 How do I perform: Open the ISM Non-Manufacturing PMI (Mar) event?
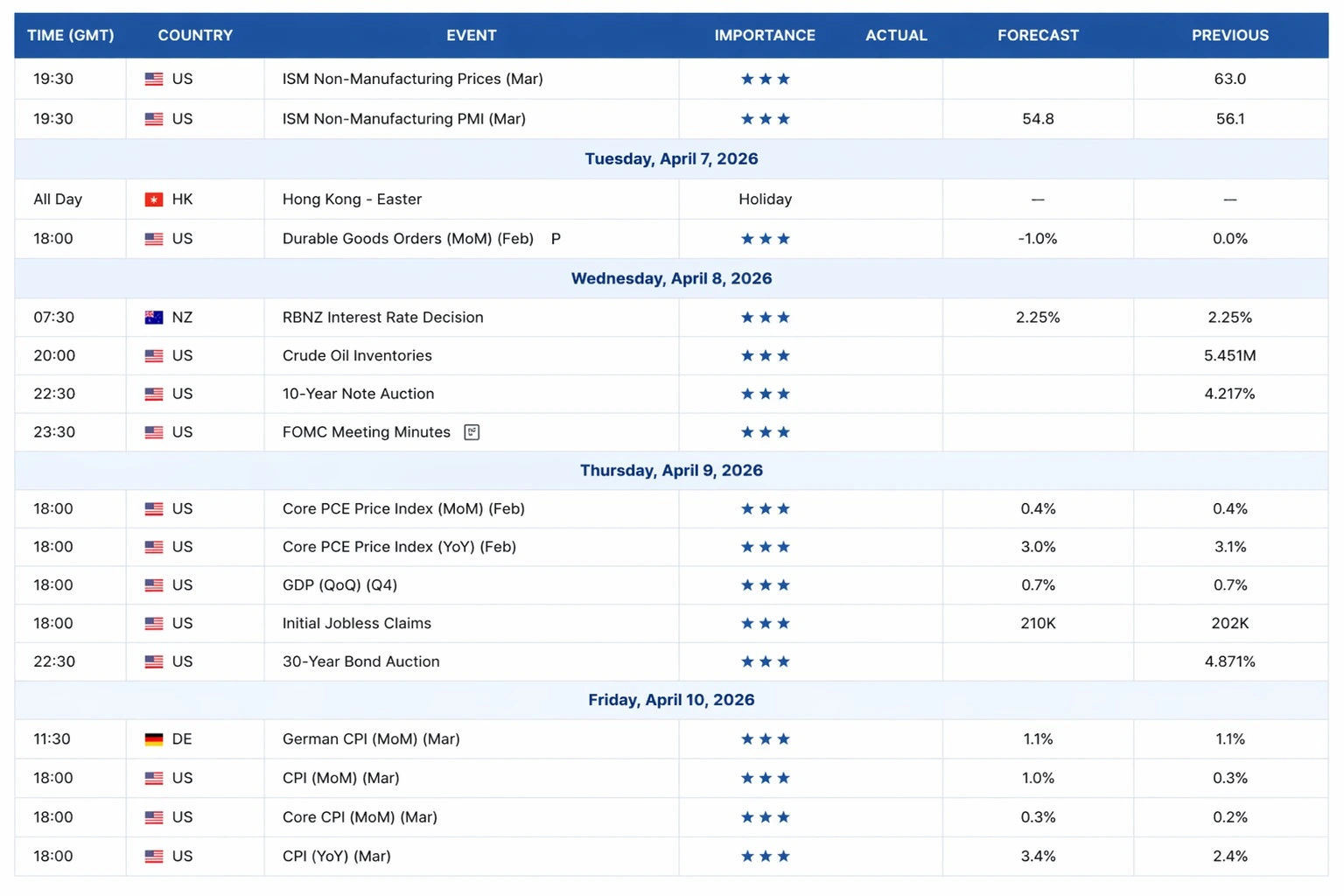coord(403,119)
